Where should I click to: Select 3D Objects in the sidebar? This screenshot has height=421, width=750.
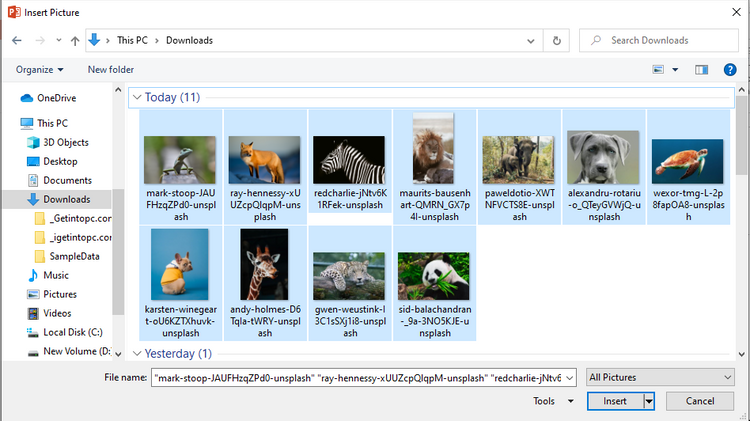[x=65, y=142]
